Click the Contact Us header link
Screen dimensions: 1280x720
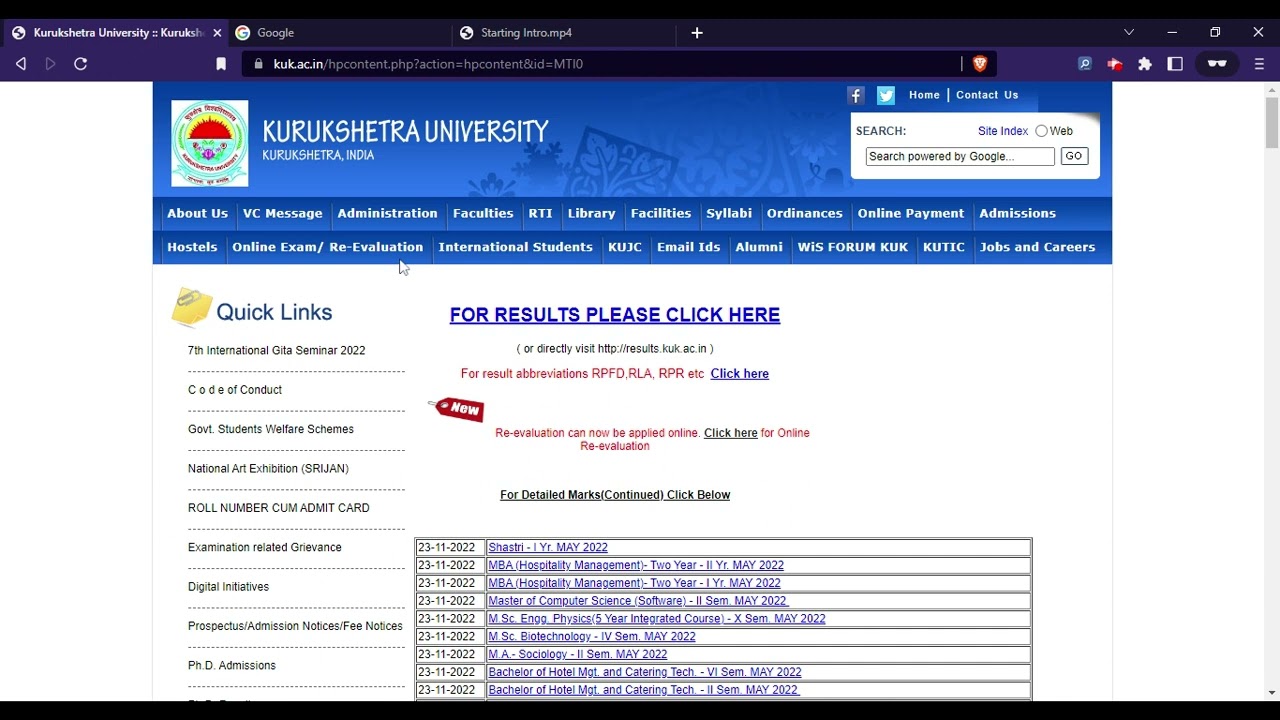[x=987, y=95]
